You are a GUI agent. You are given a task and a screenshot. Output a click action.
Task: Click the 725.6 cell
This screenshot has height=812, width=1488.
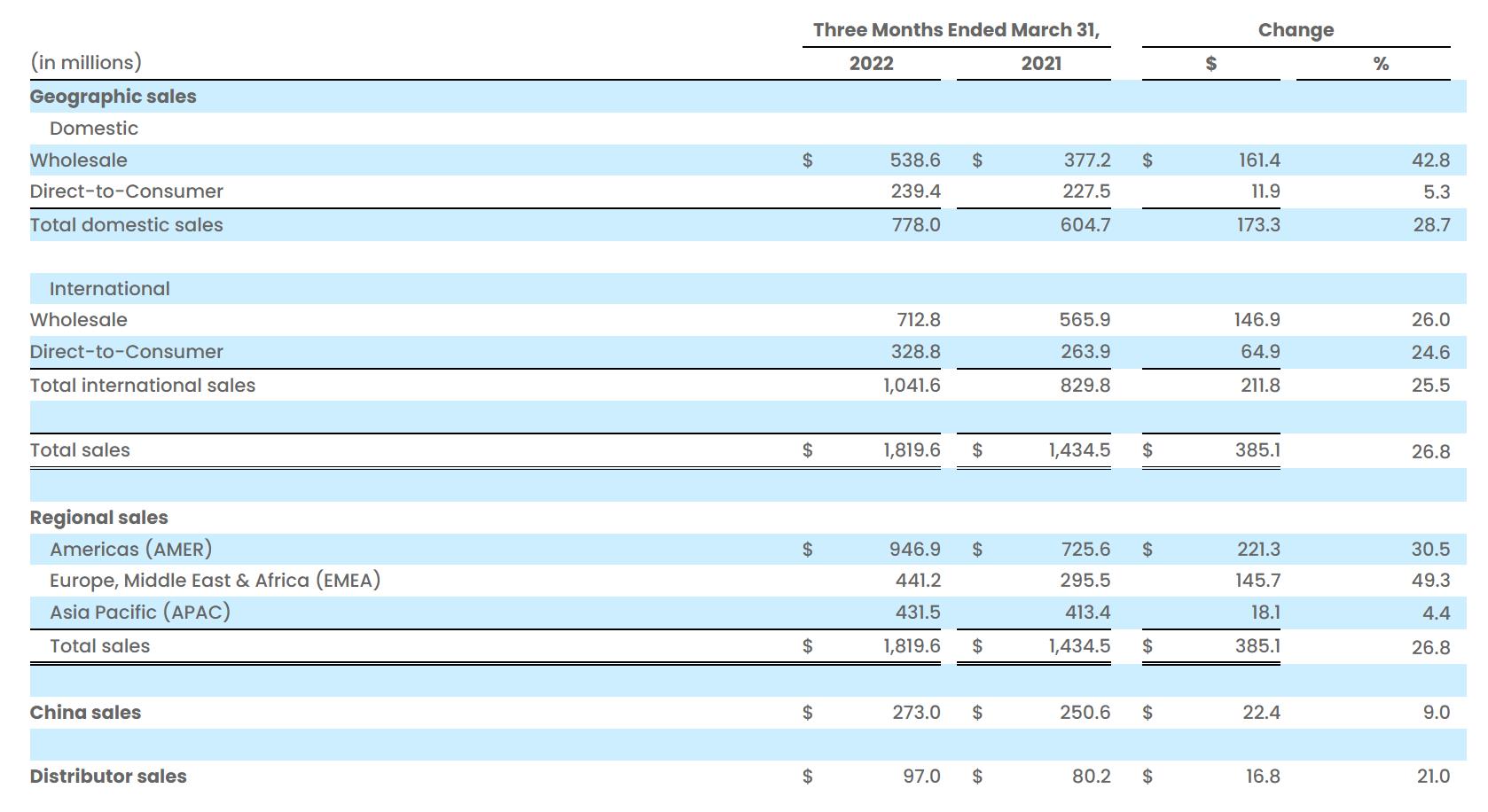(1086, 550)
